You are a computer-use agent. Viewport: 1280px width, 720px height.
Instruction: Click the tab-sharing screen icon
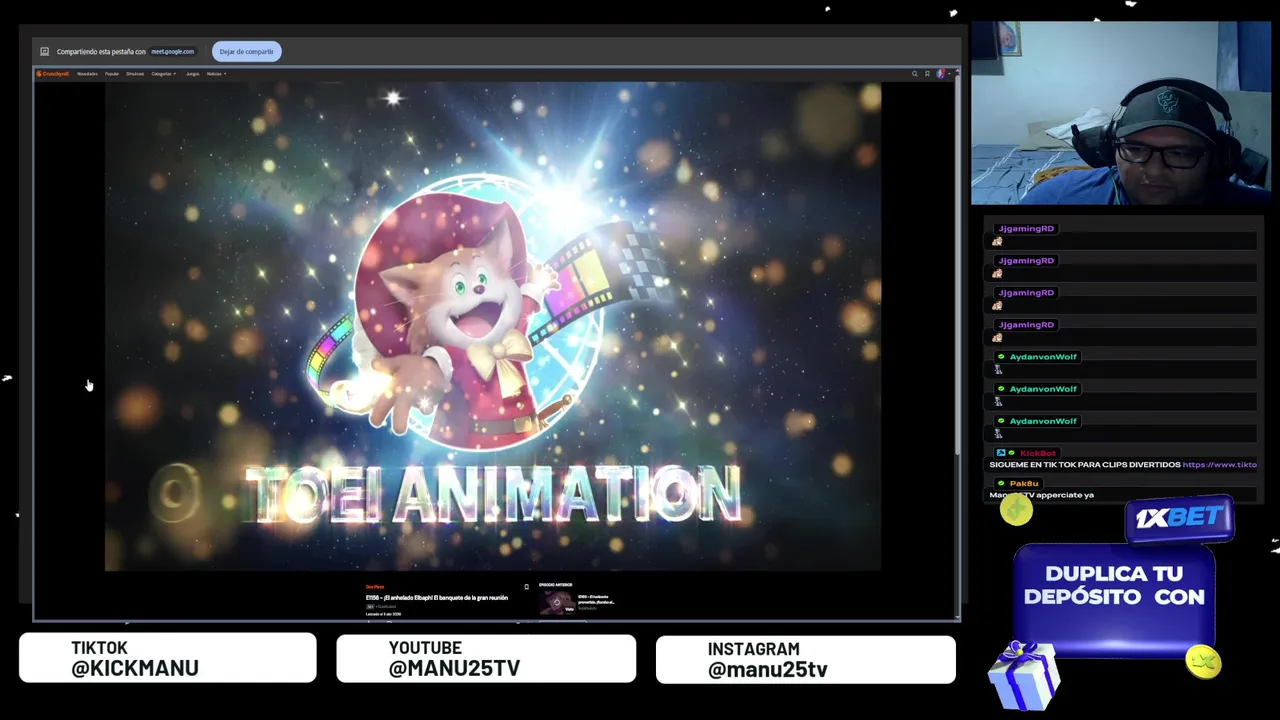44,51
